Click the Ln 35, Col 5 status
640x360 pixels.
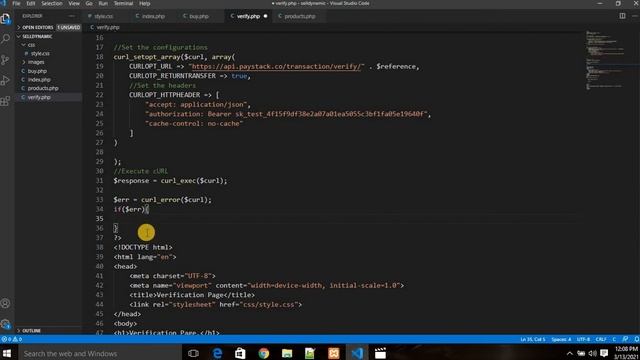533,339
